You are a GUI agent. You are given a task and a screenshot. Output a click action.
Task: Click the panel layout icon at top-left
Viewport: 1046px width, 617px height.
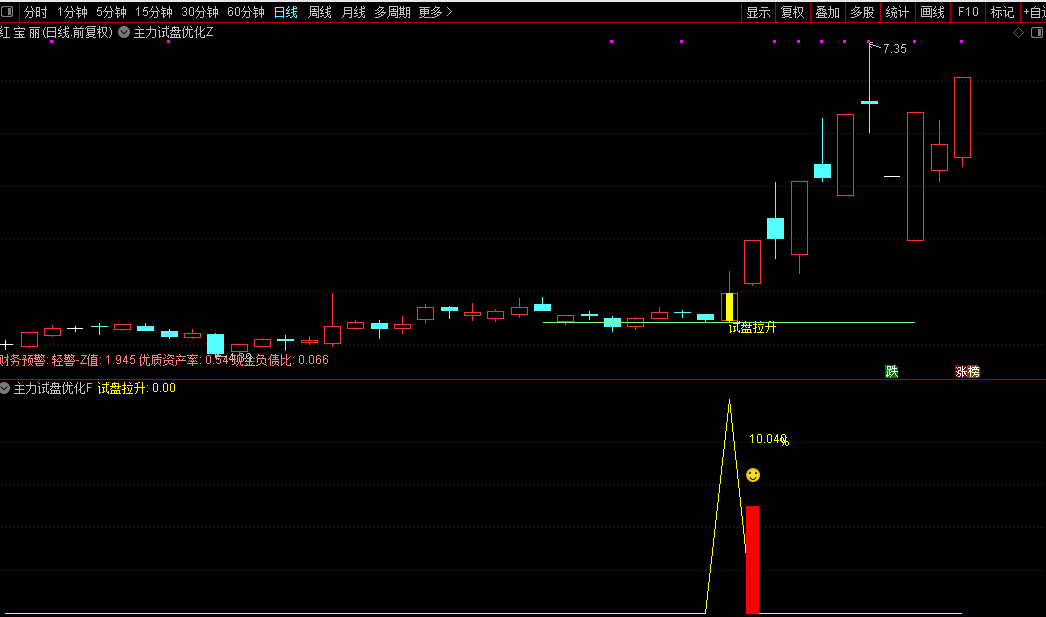coord(7,11)
